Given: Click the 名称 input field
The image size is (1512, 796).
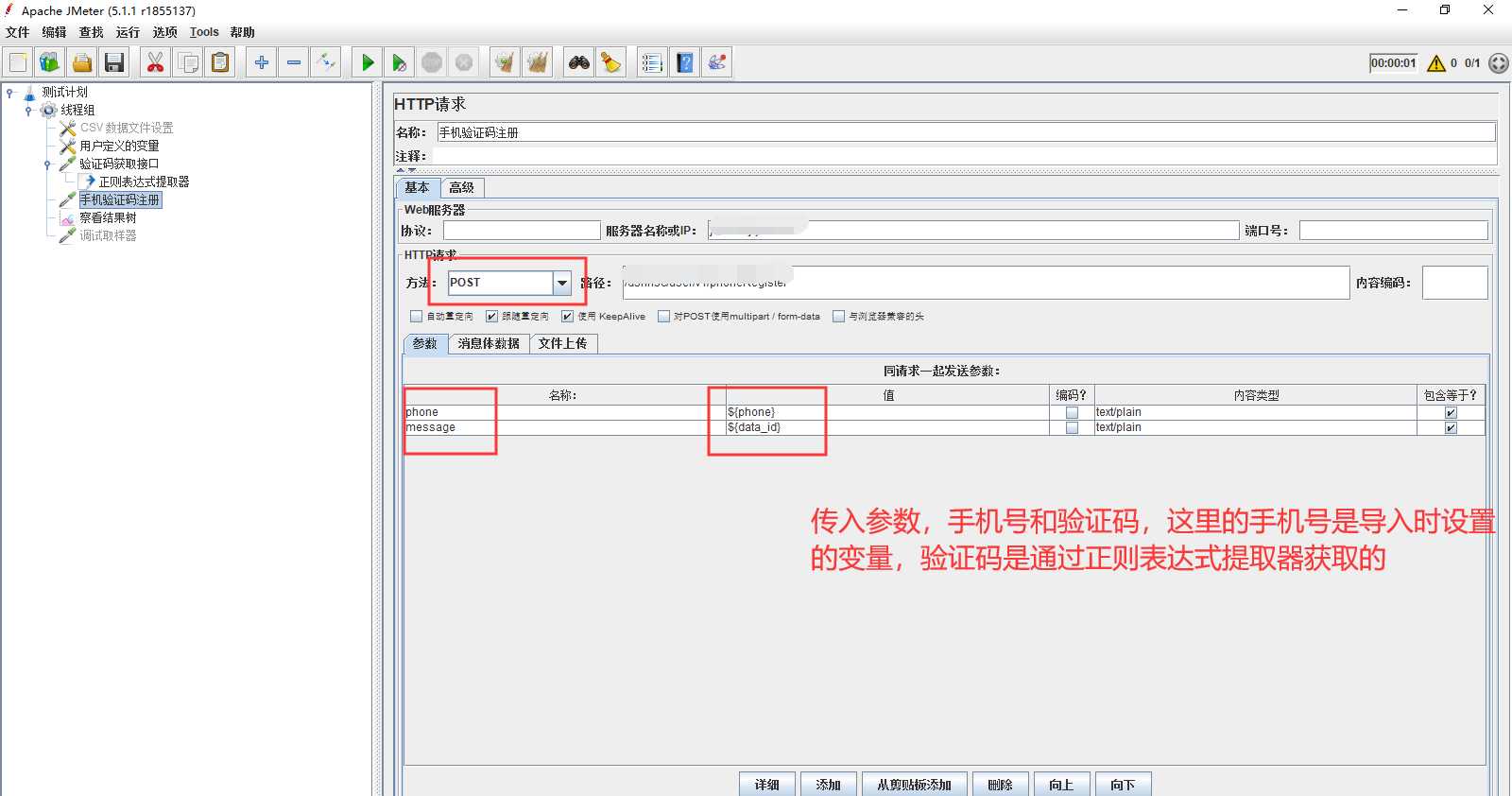Looking at the screenshot, I should coord(966,132).
